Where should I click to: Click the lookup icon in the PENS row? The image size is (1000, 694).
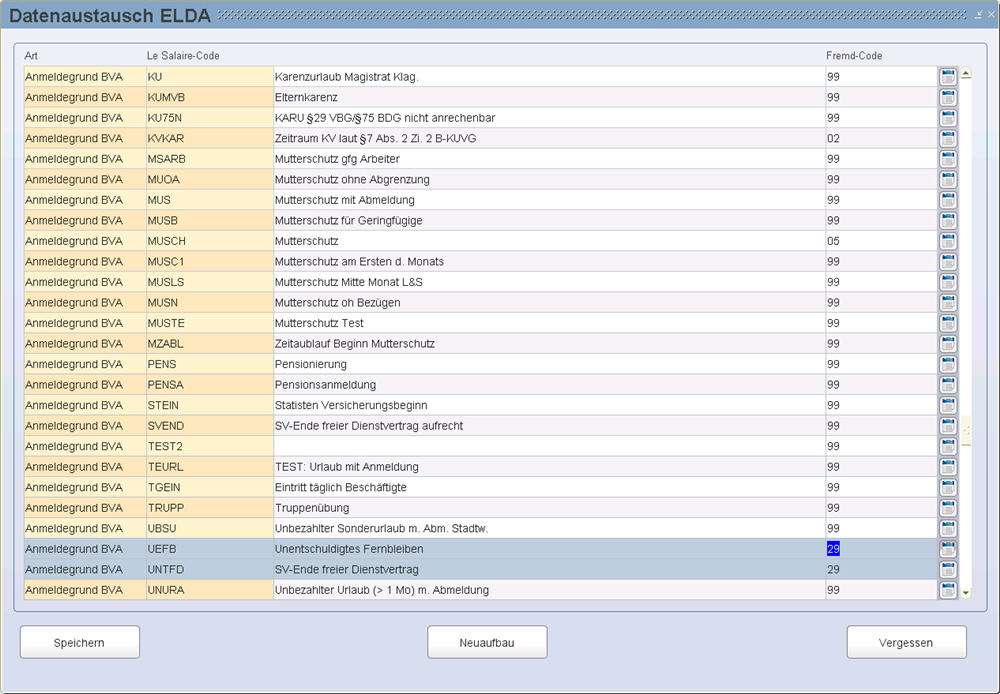(948, 364)
